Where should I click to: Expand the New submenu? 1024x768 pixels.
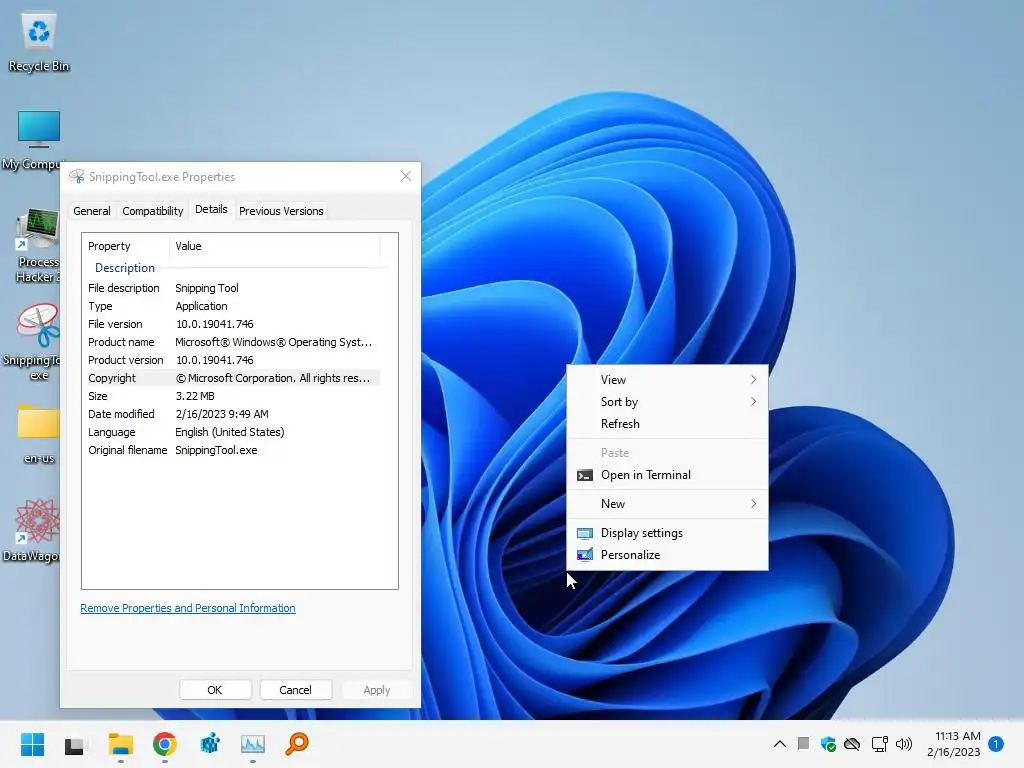click(667, 504)
